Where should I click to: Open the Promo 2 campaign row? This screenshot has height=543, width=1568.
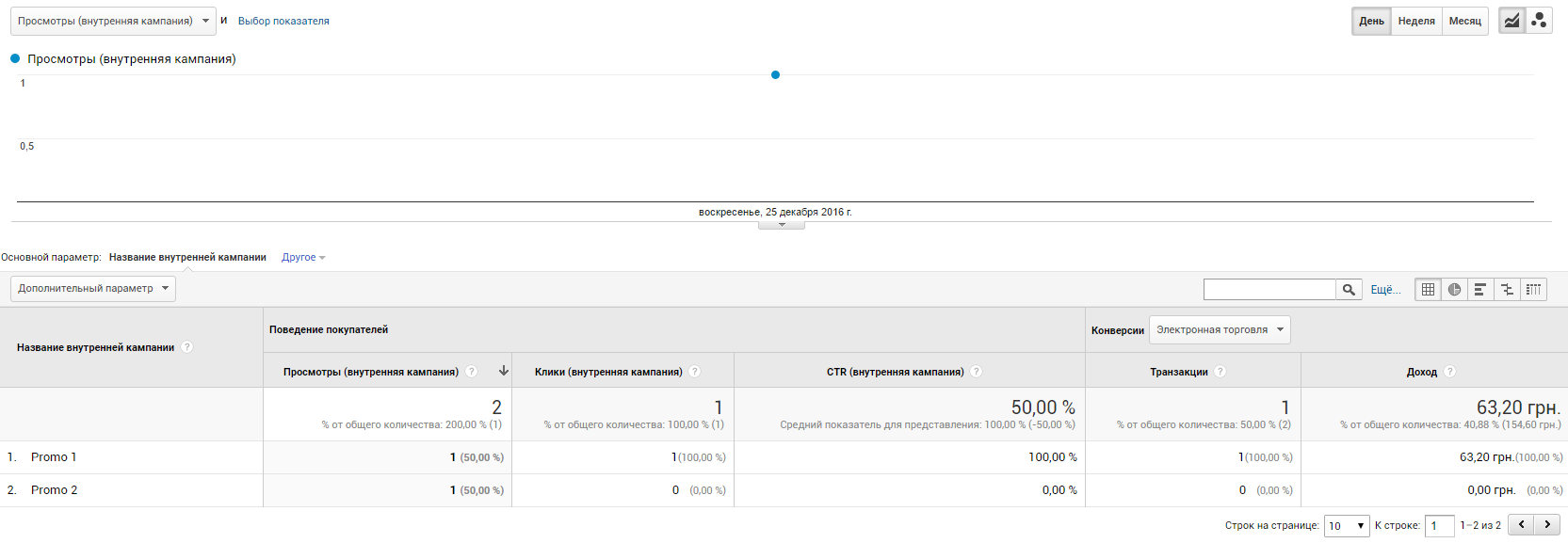click(x=54, y=490)
